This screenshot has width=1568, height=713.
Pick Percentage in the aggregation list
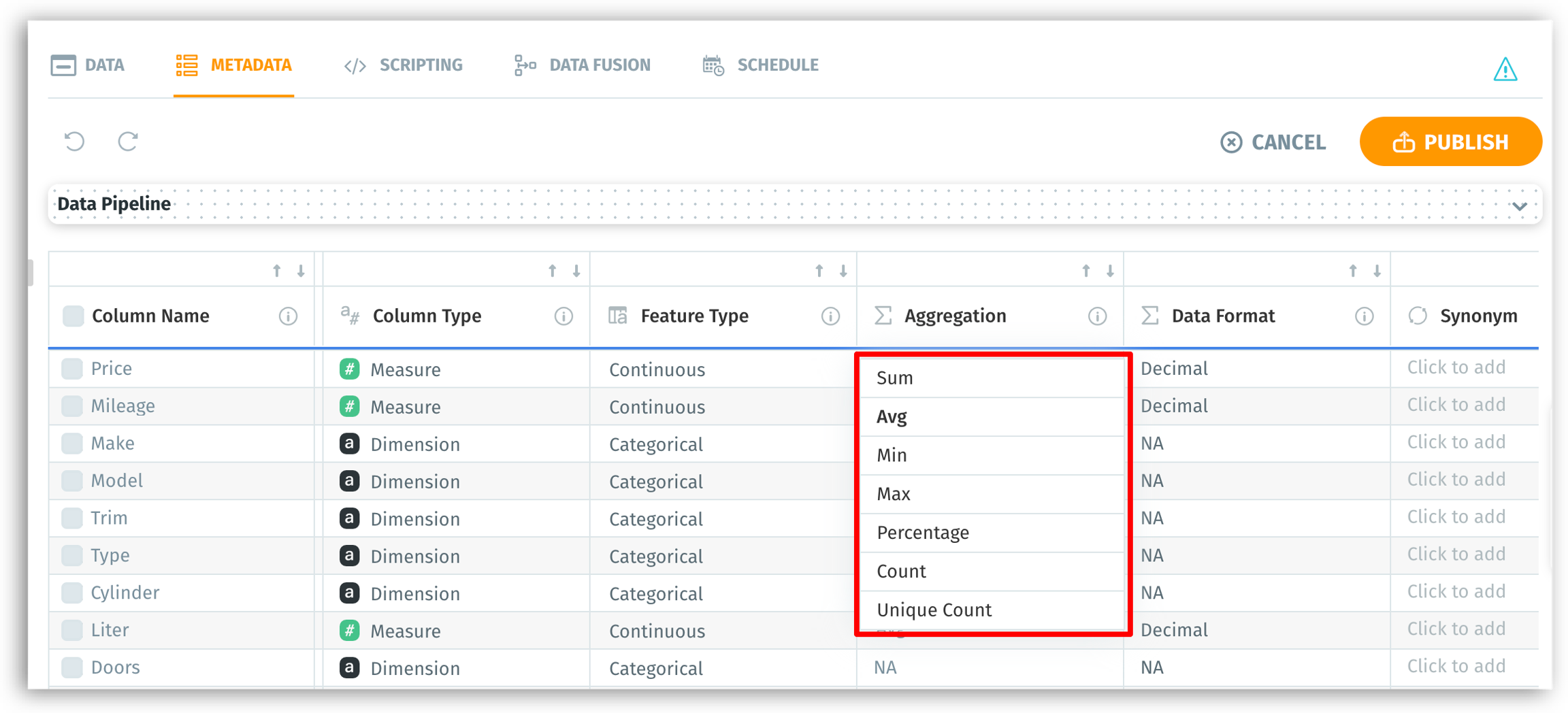point(922,533)
